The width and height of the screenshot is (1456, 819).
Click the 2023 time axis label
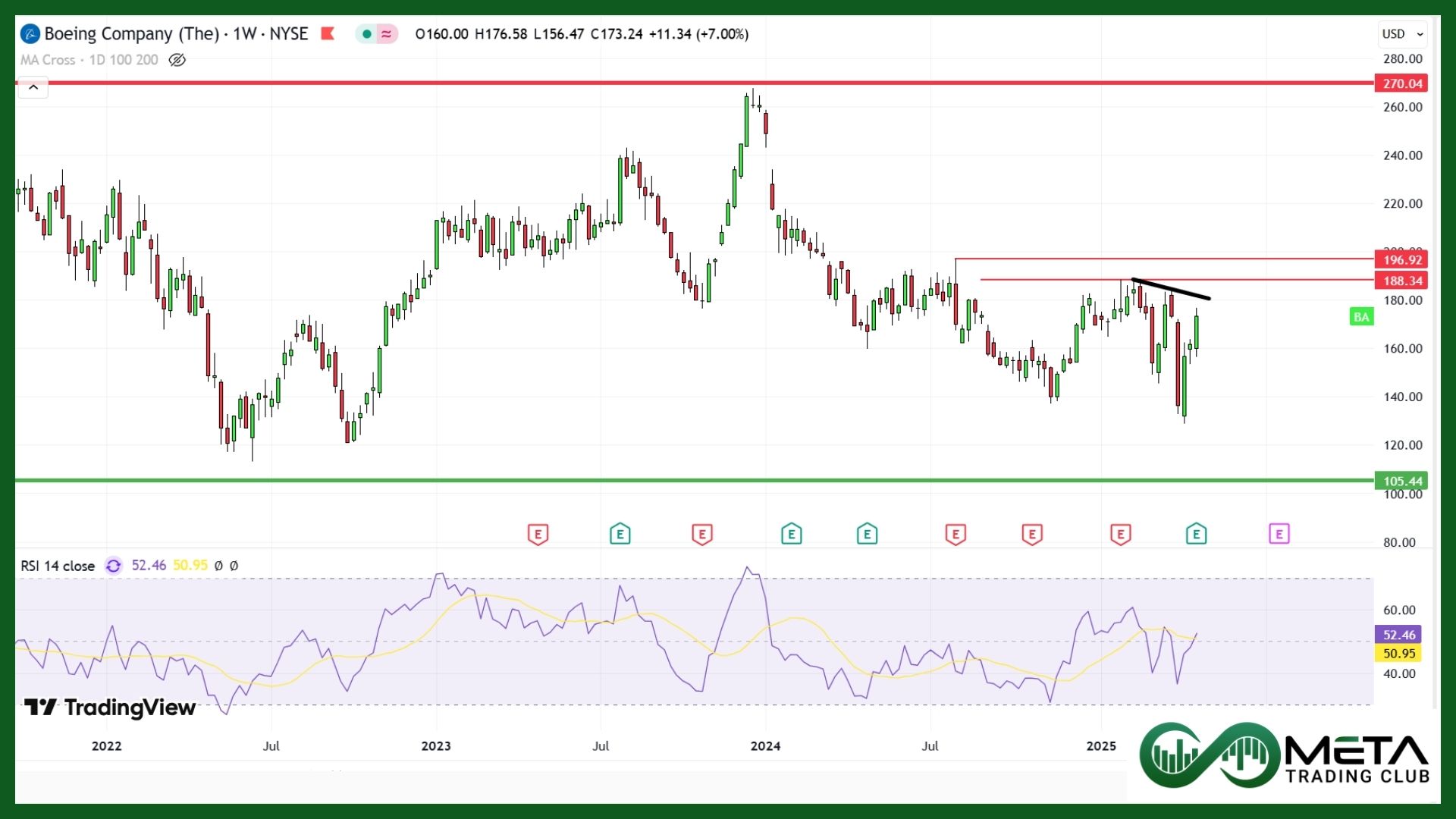click(x=436, y=746)
